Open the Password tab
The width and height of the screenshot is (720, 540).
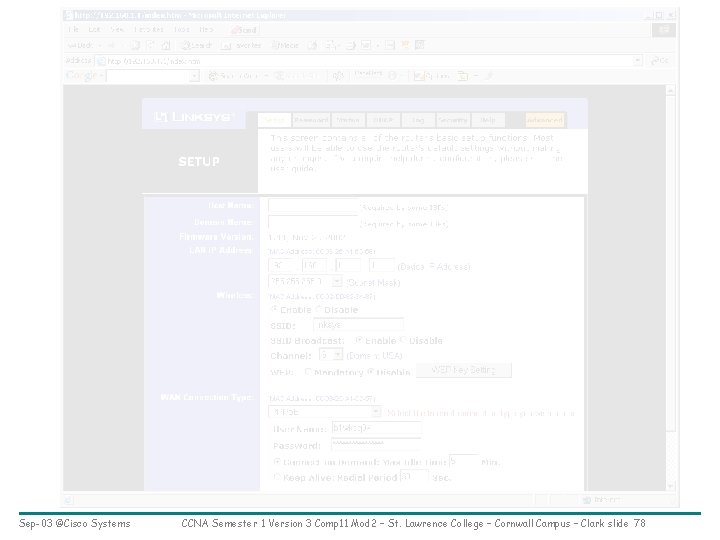point(311,120)
